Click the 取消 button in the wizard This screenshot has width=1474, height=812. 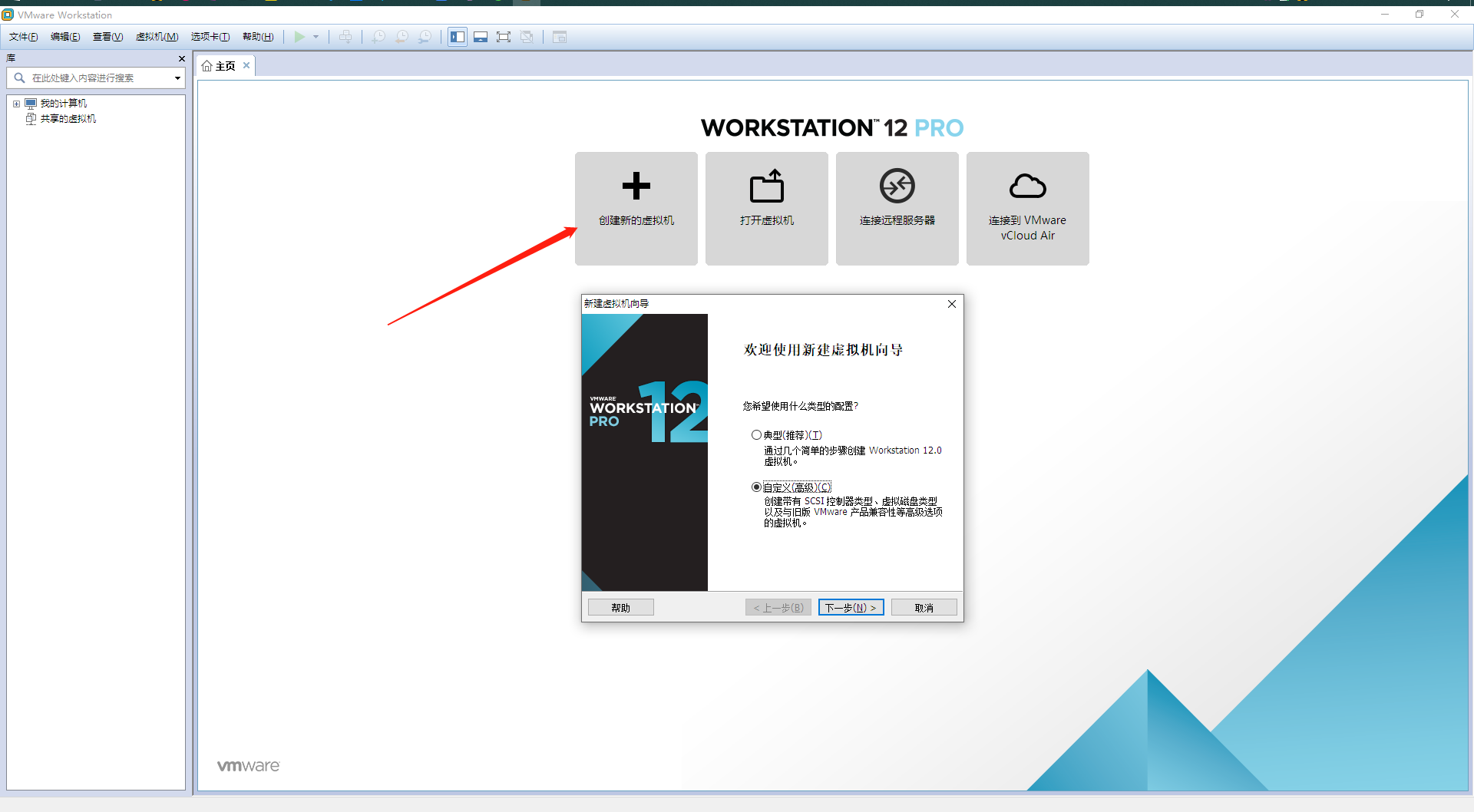tap(924, 608)
